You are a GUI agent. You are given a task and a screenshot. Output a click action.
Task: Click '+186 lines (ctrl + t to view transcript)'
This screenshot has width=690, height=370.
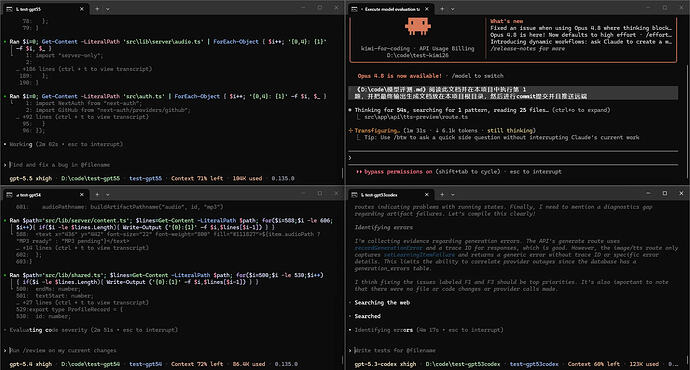pyautogui.click(x=87, y=69)
